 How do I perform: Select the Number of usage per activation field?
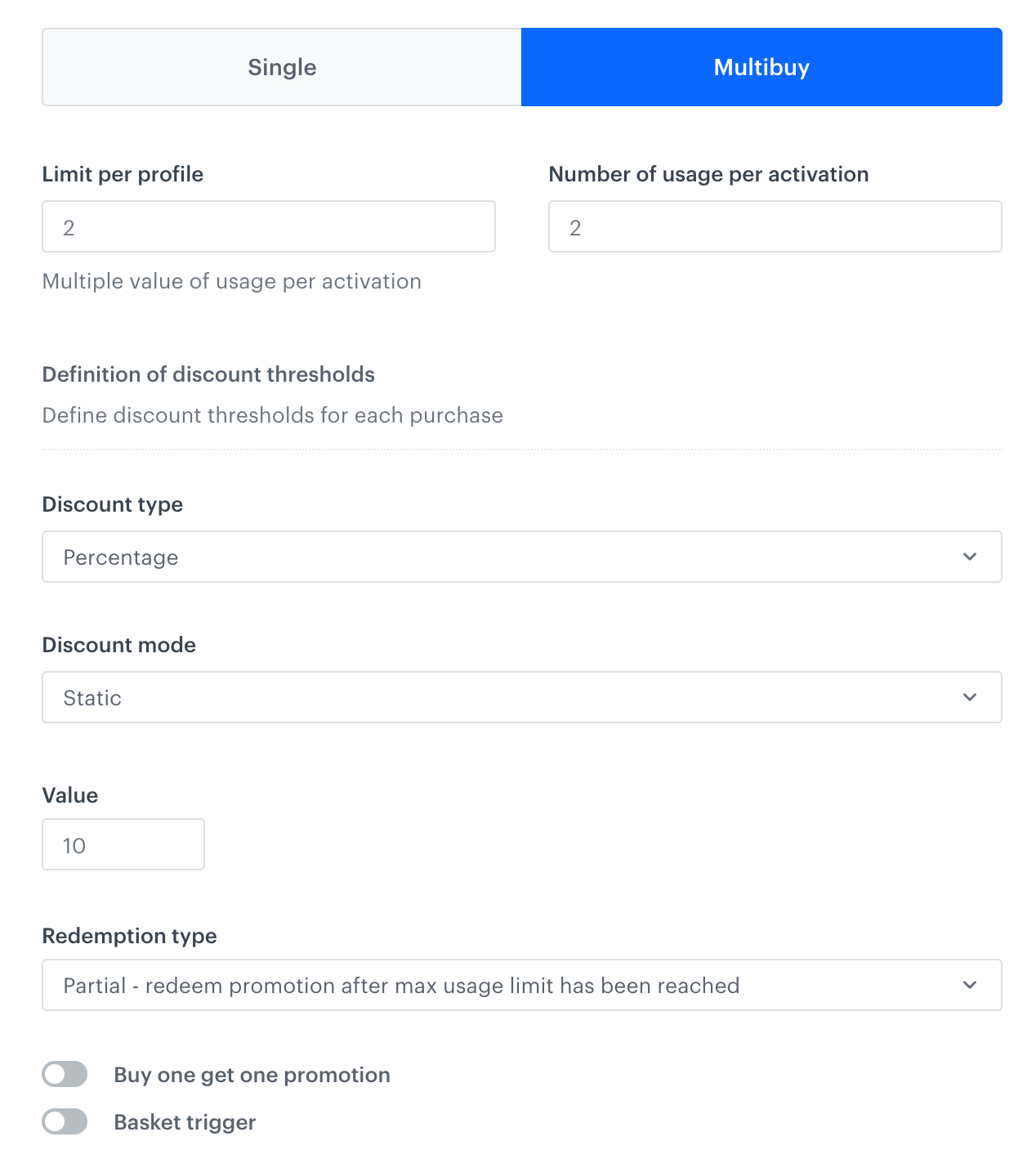pyautogui.click(x=775, y=226)
